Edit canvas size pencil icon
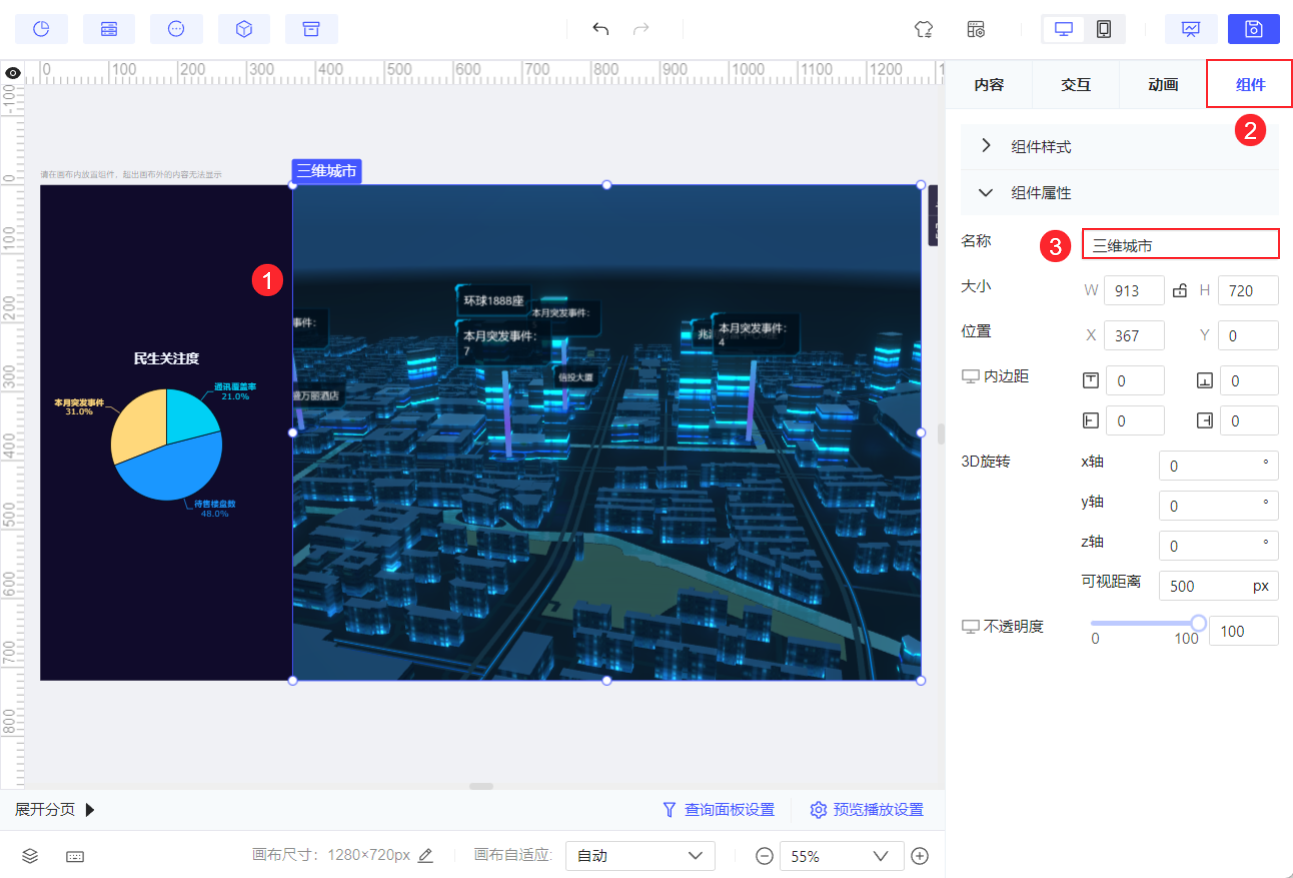This screenshot has height=878, width=1293. click(426, 856)
